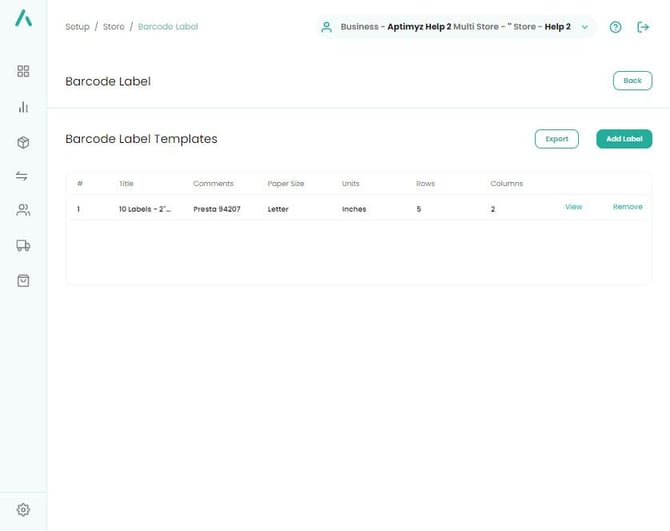Open the shopping bag icon
Viewport: 670px width, 531px height.
click(x=23, y=280)
